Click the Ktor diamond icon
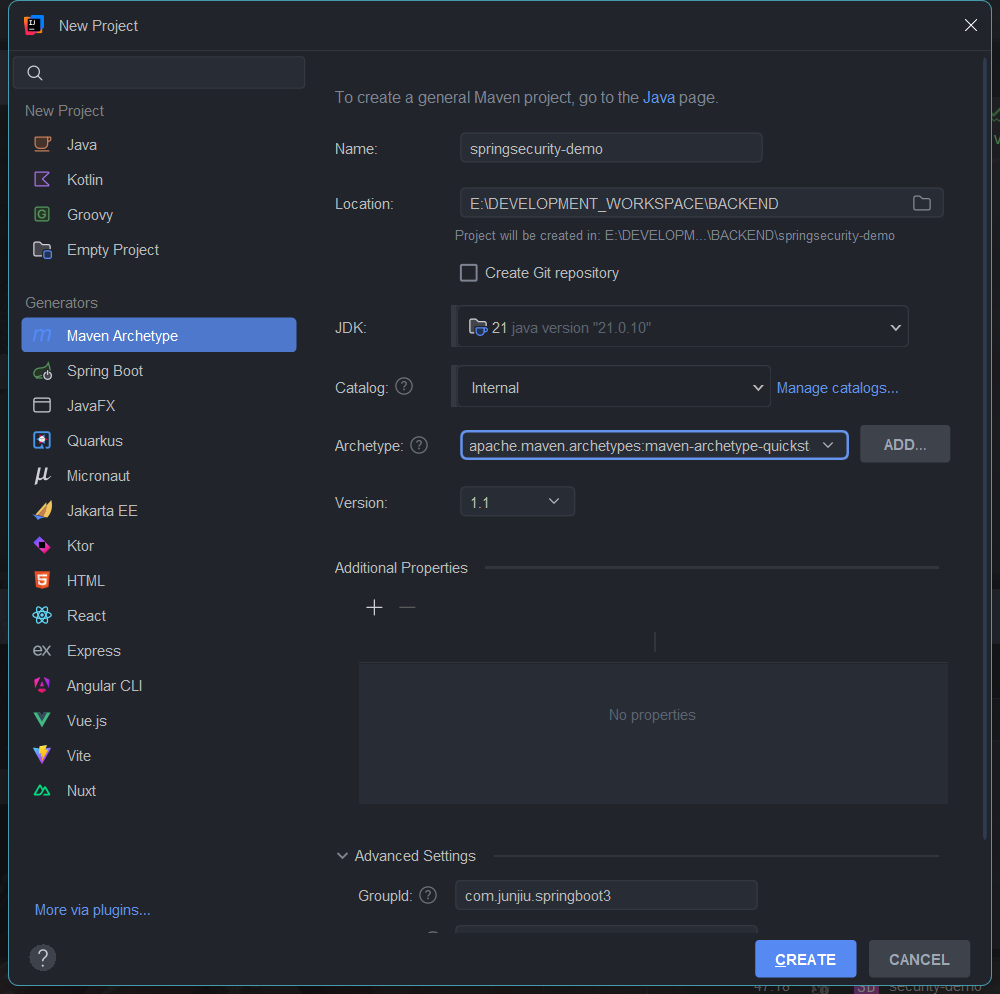Viewport: 1000px width, 994px height. click(x=42, y=545)
